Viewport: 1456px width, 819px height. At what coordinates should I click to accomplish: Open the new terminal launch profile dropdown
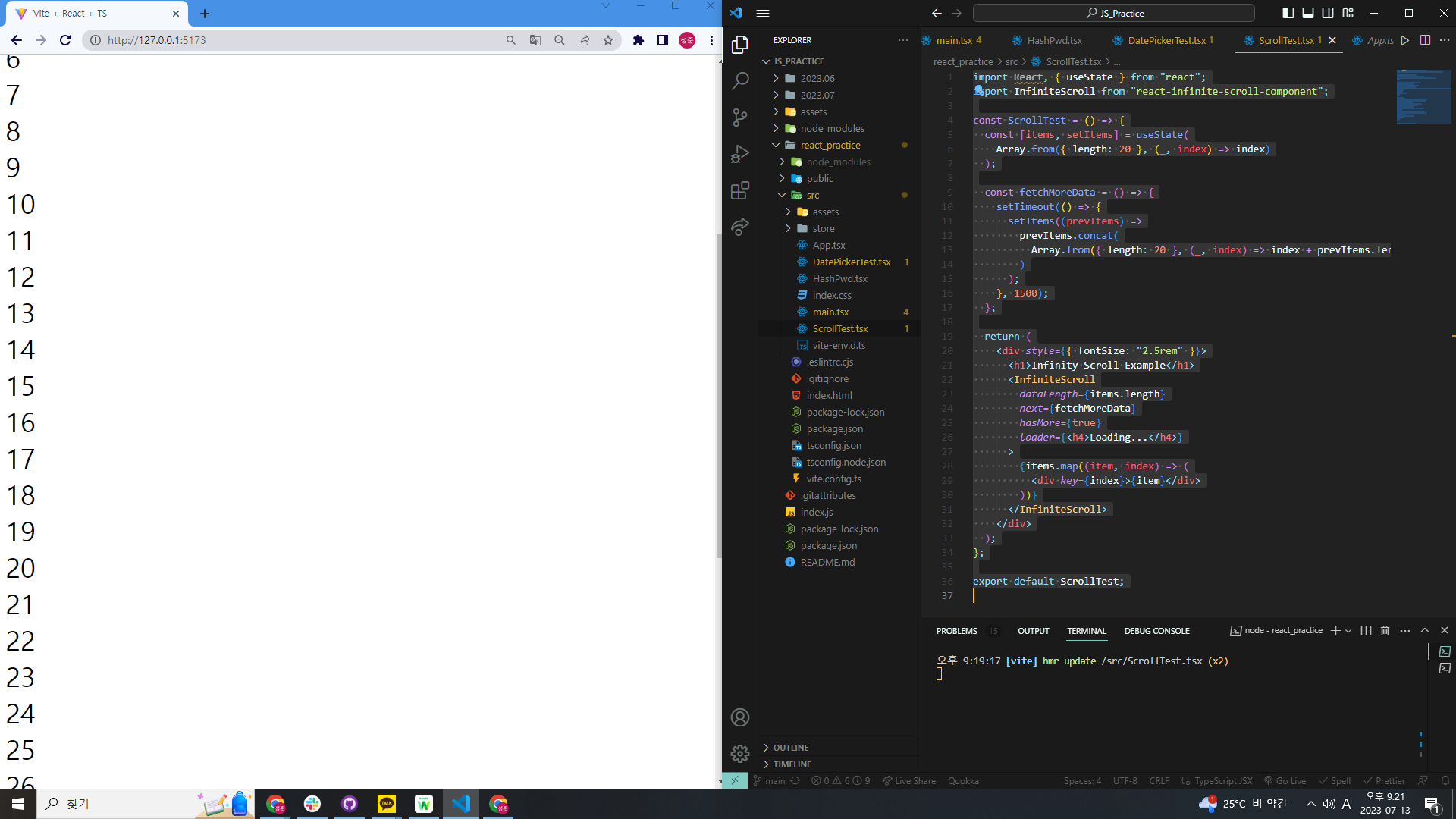tap(1348, 631)
